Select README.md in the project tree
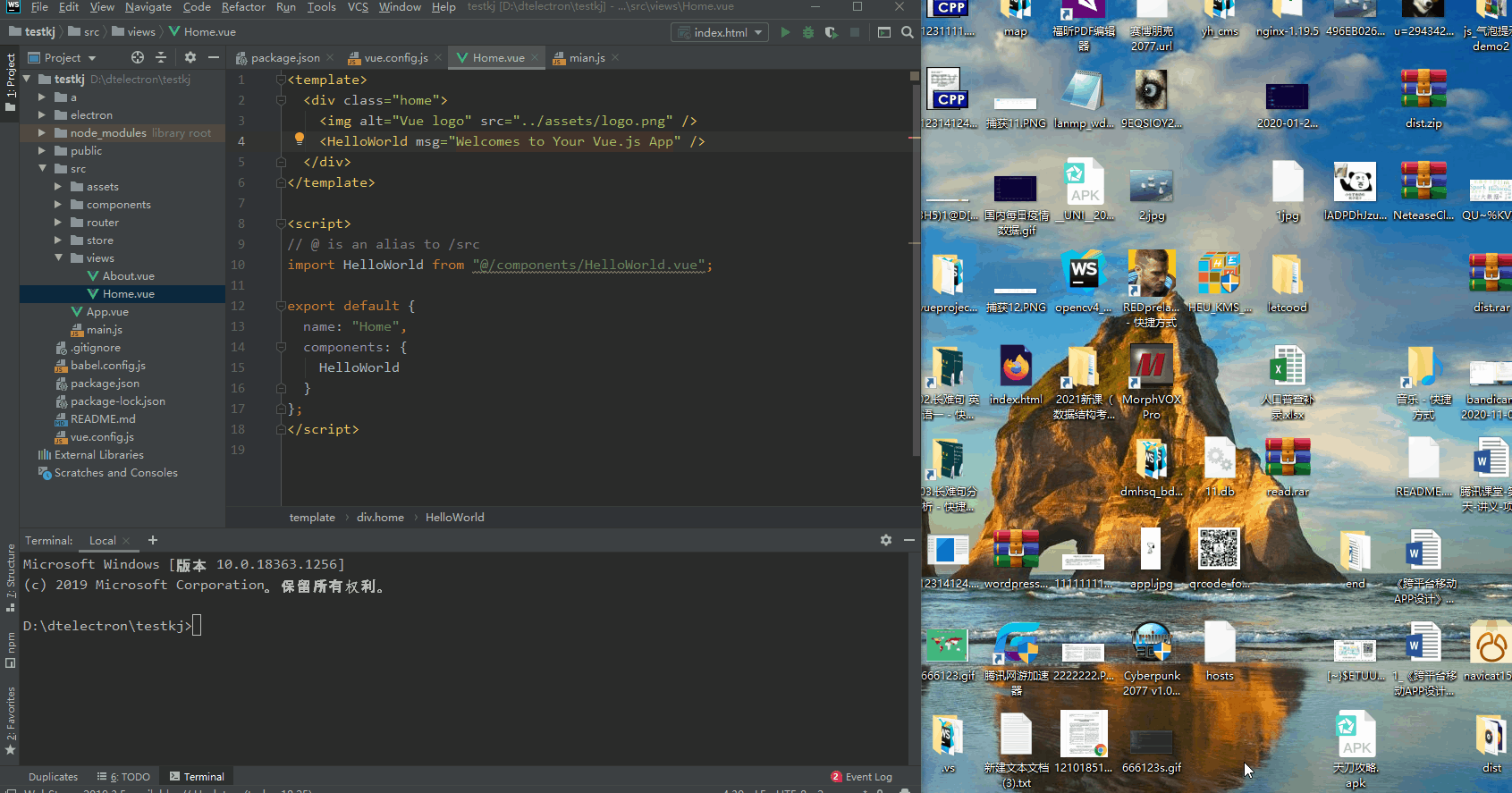 pyautogui.click(x=103, y=419)
